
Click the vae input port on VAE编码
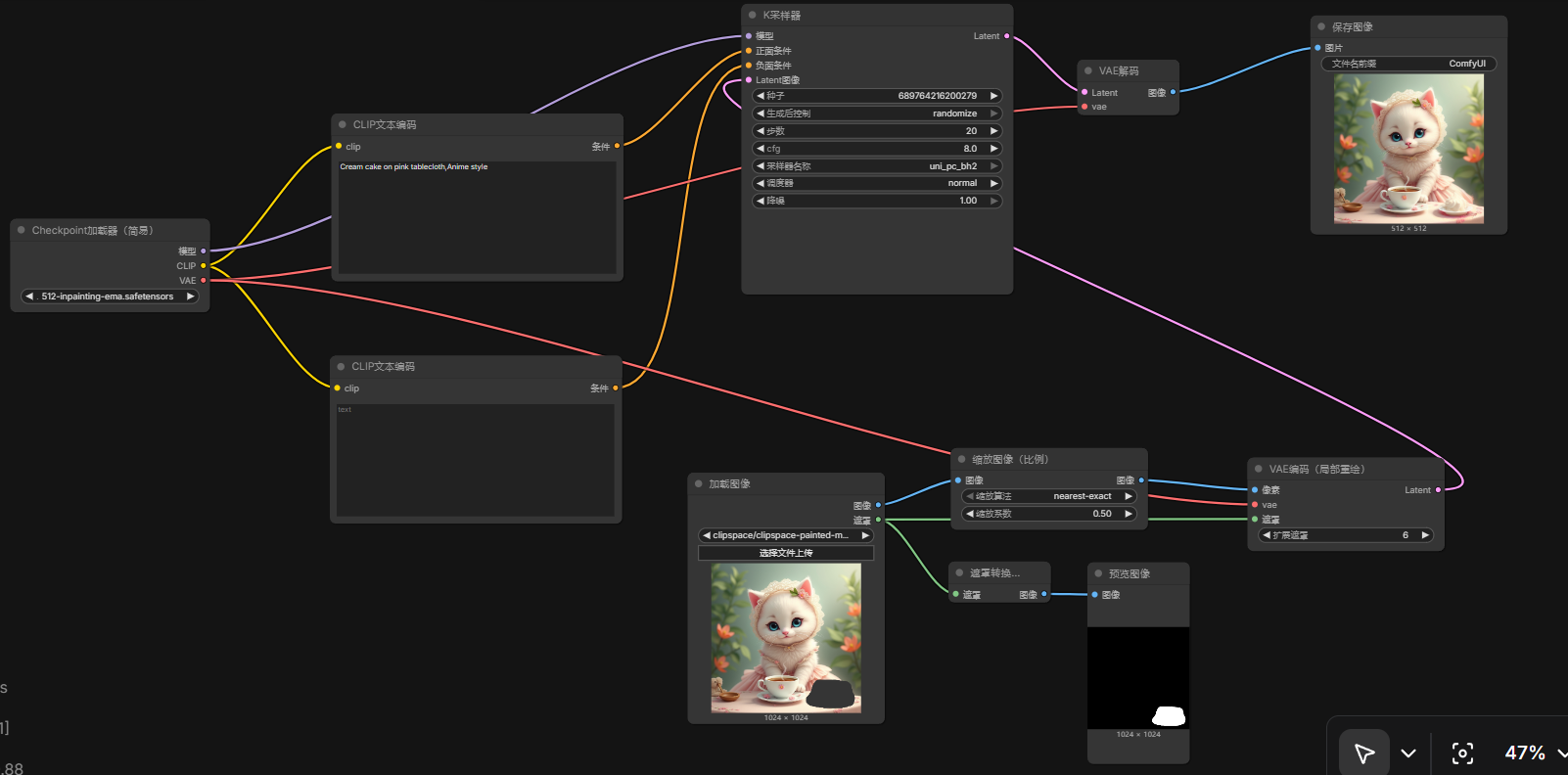click(x=1255, y=505)
